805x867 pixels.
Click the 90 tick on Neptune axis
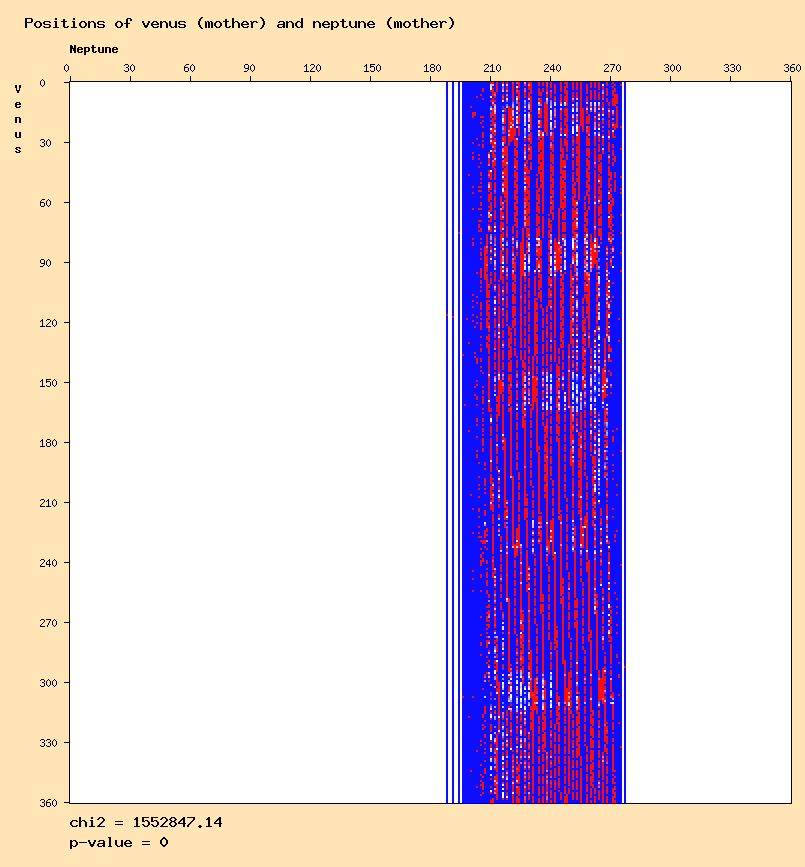(x=249, y=68)
